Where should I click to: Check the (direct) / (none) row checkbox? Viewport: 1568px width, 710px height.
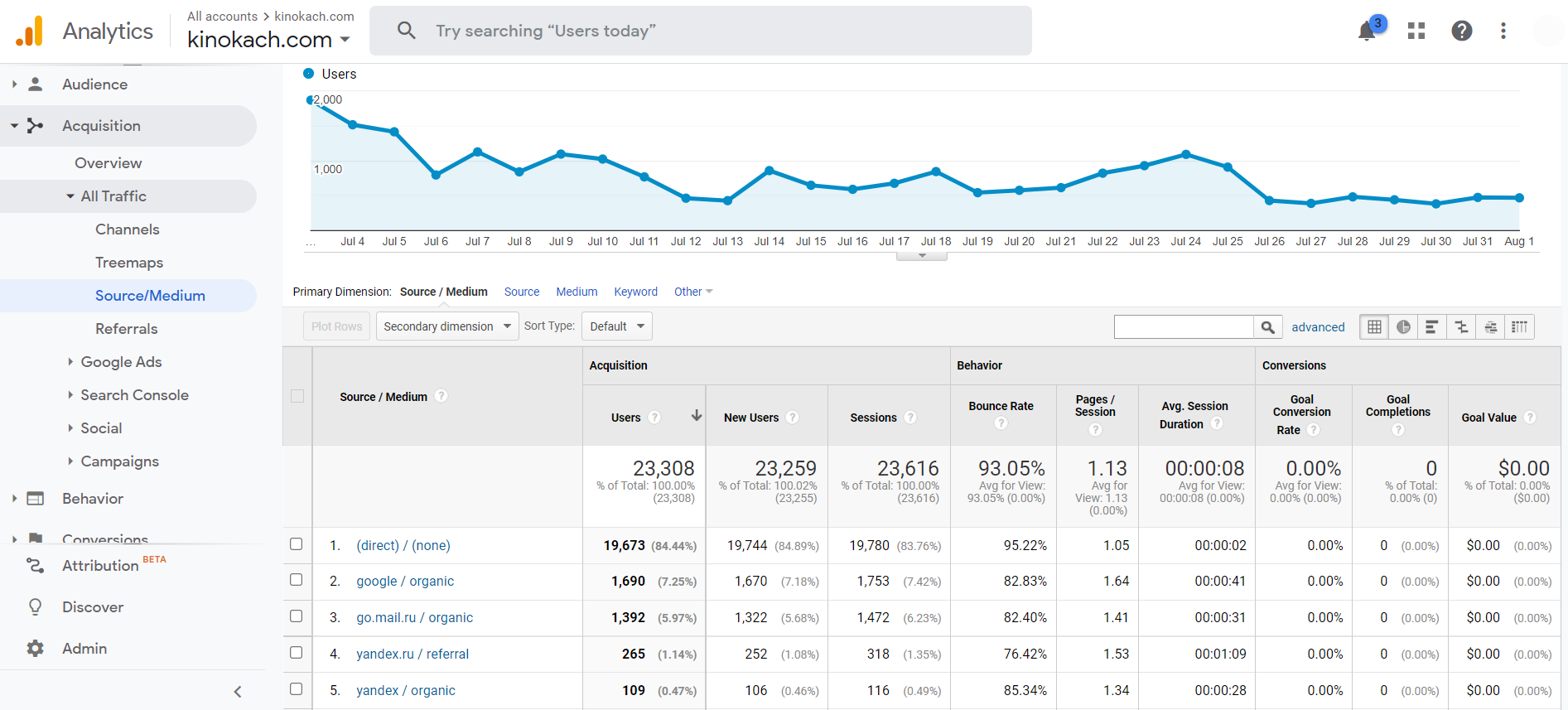point(297,544)
